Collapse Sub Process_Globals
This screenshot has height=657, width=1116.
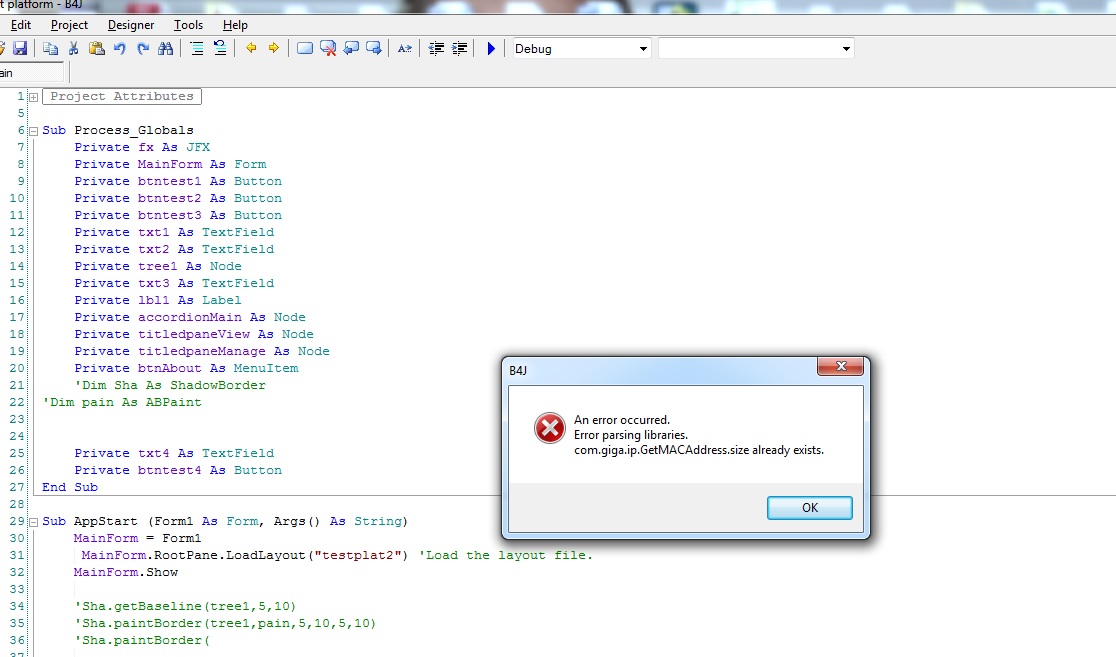[x=33, y=131]
